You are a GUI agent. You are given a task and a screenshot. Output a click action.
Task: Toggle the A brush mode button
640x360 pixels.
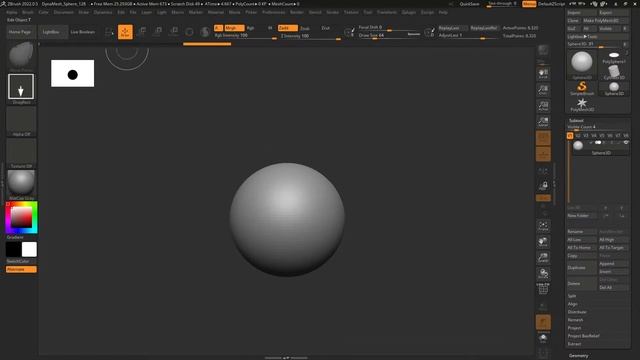[x=218, y=28]
